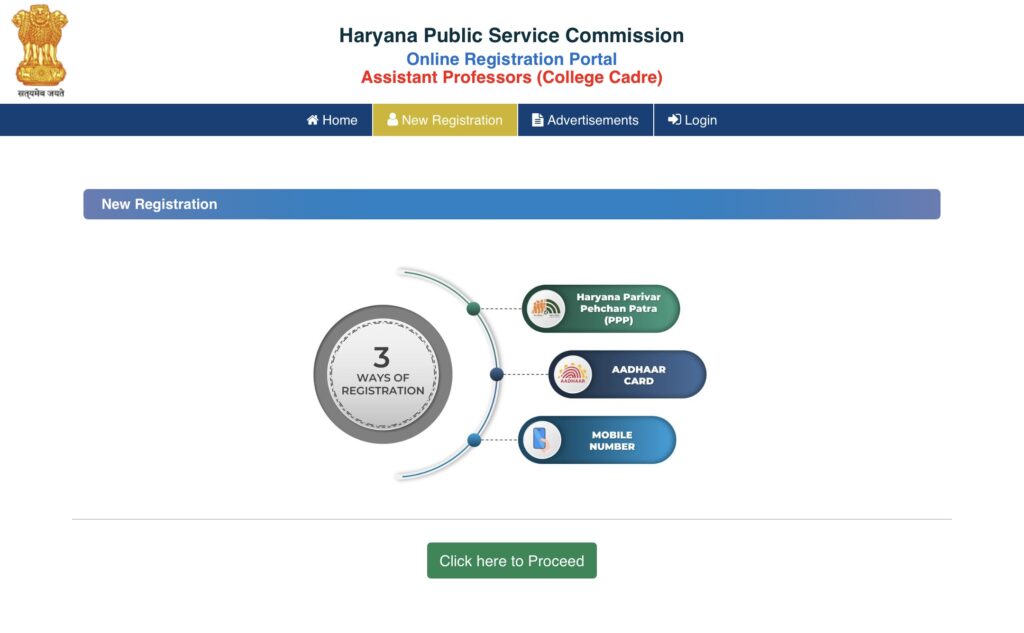
Task: Click the house icon beside Home
Action: click(313, 120)
